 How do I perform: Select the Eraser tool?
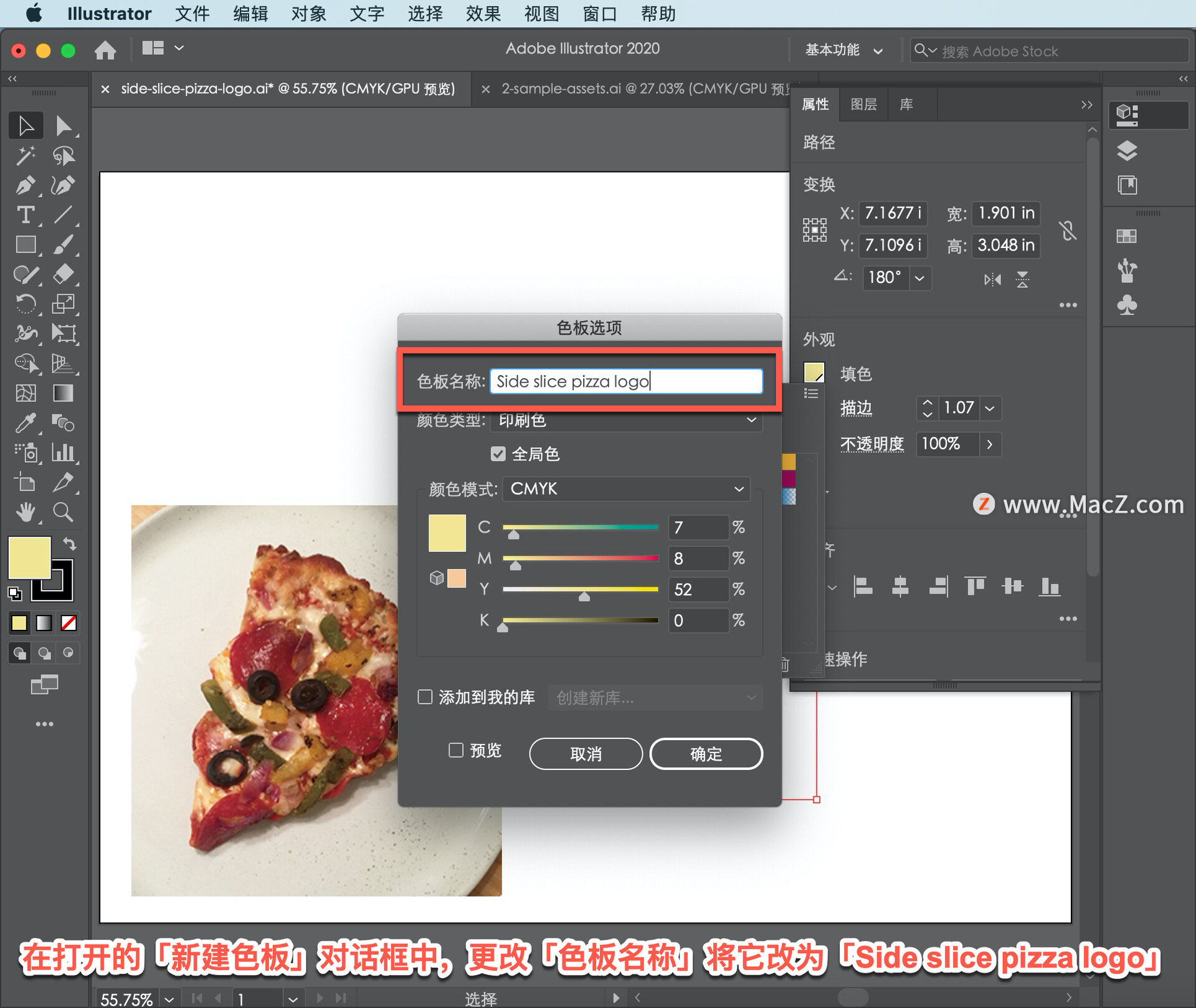[x=63, y=274]
